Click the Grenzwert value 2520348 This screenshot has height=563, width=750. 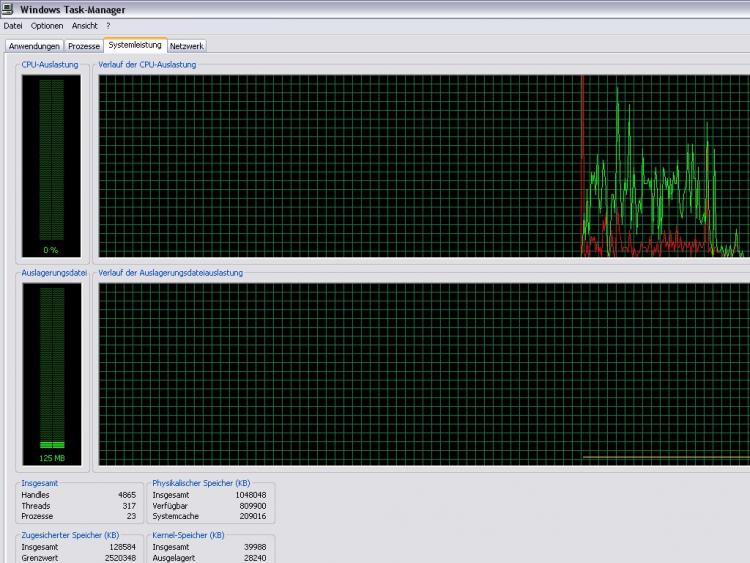[x=121, y=558]
